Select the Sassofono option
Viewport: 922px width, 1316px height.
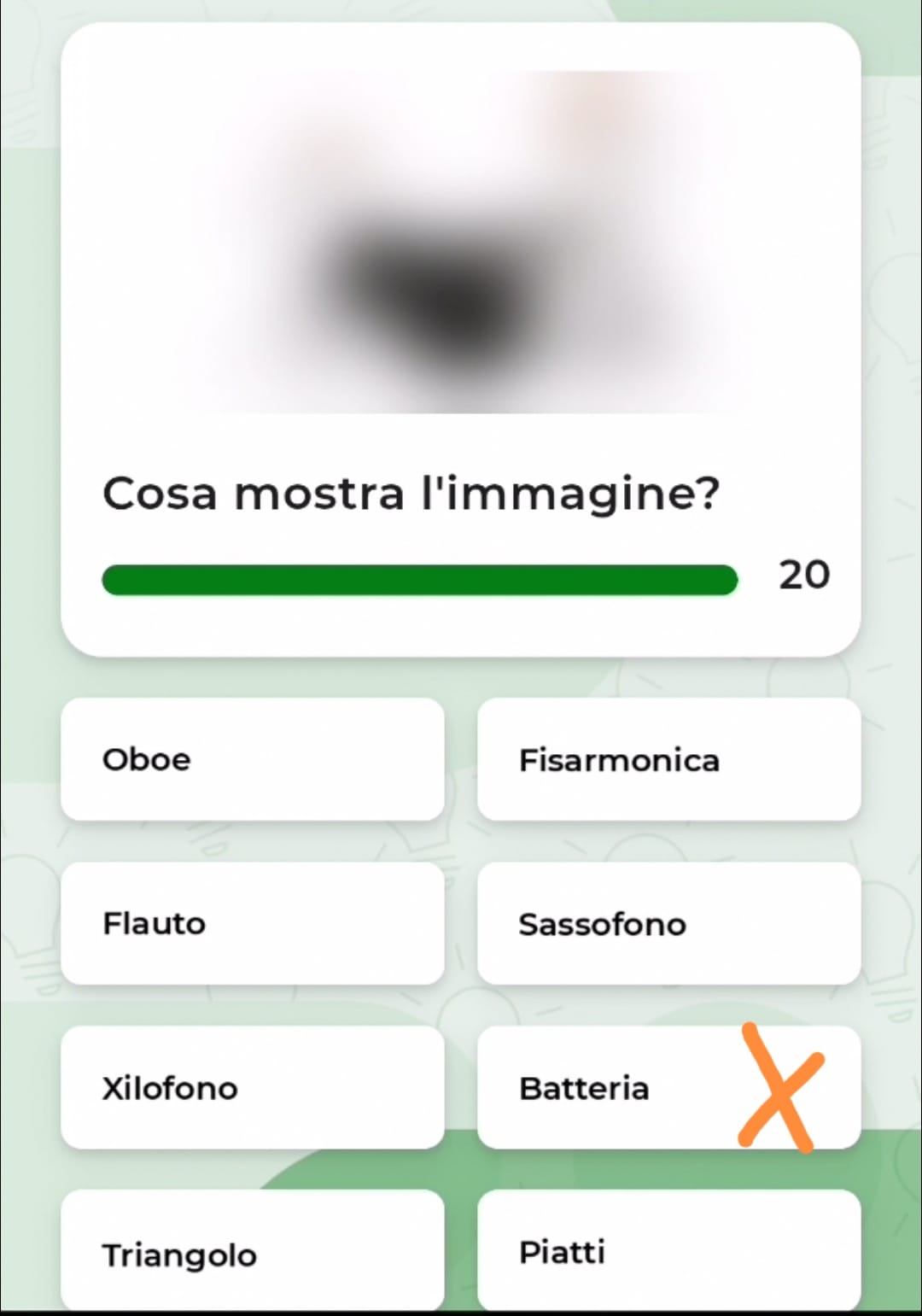(x=668, y=923)
